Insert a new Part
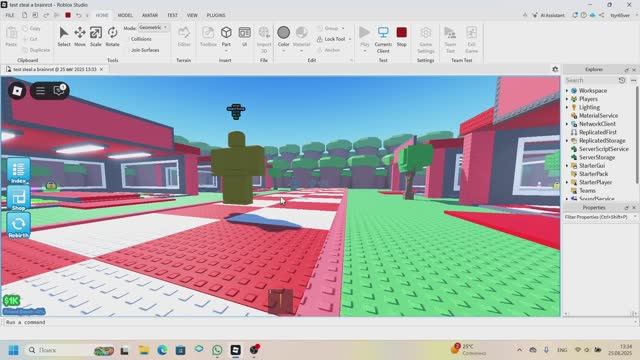The width and height of the screenshot is (640, 360). click(x=226, y=36)
